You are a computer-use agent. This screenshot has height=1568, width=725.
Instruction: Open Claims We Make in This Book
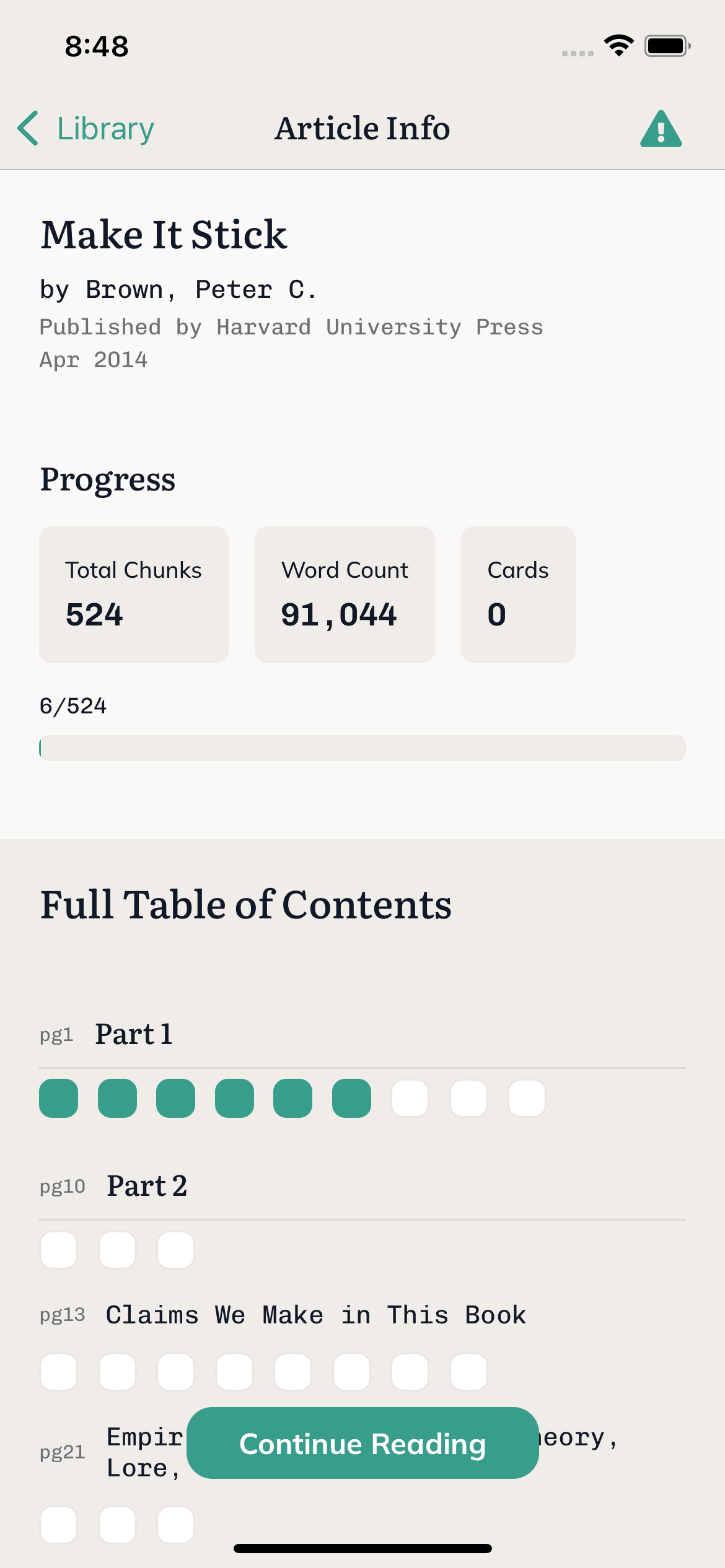316,1315
